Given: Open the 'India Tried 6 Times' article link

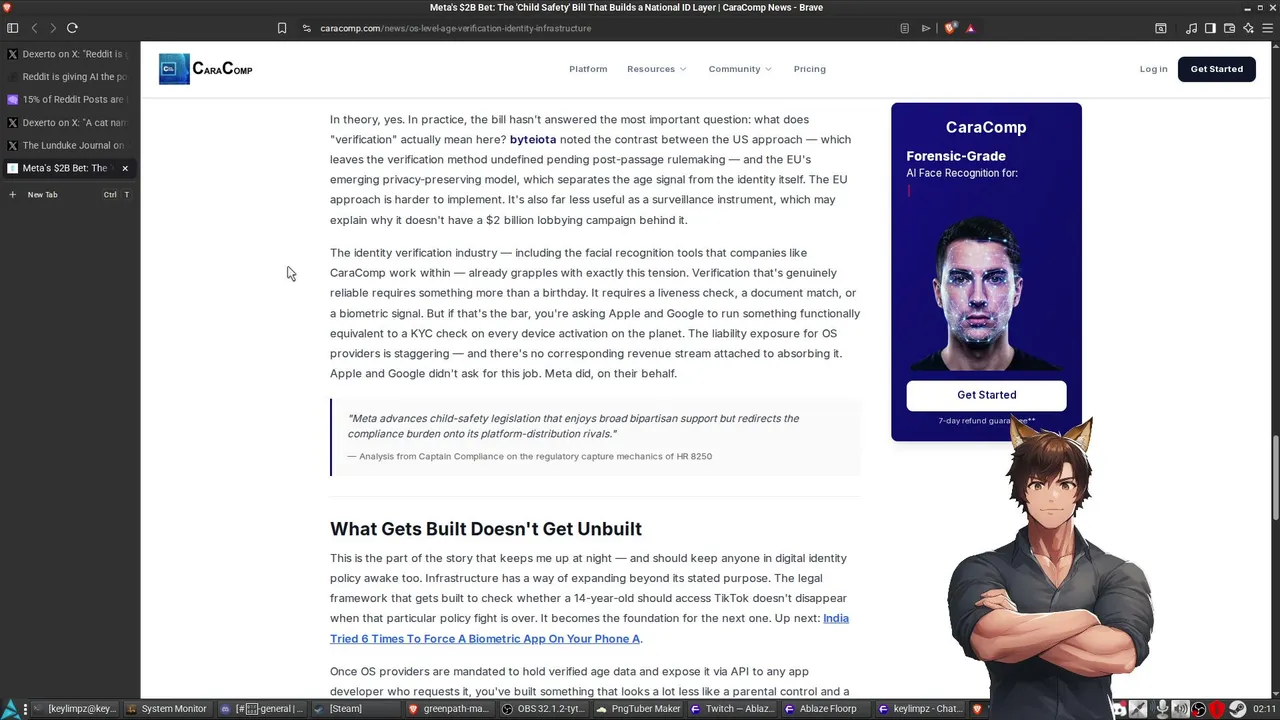Looking at the screenshot, I should [589, 629].
